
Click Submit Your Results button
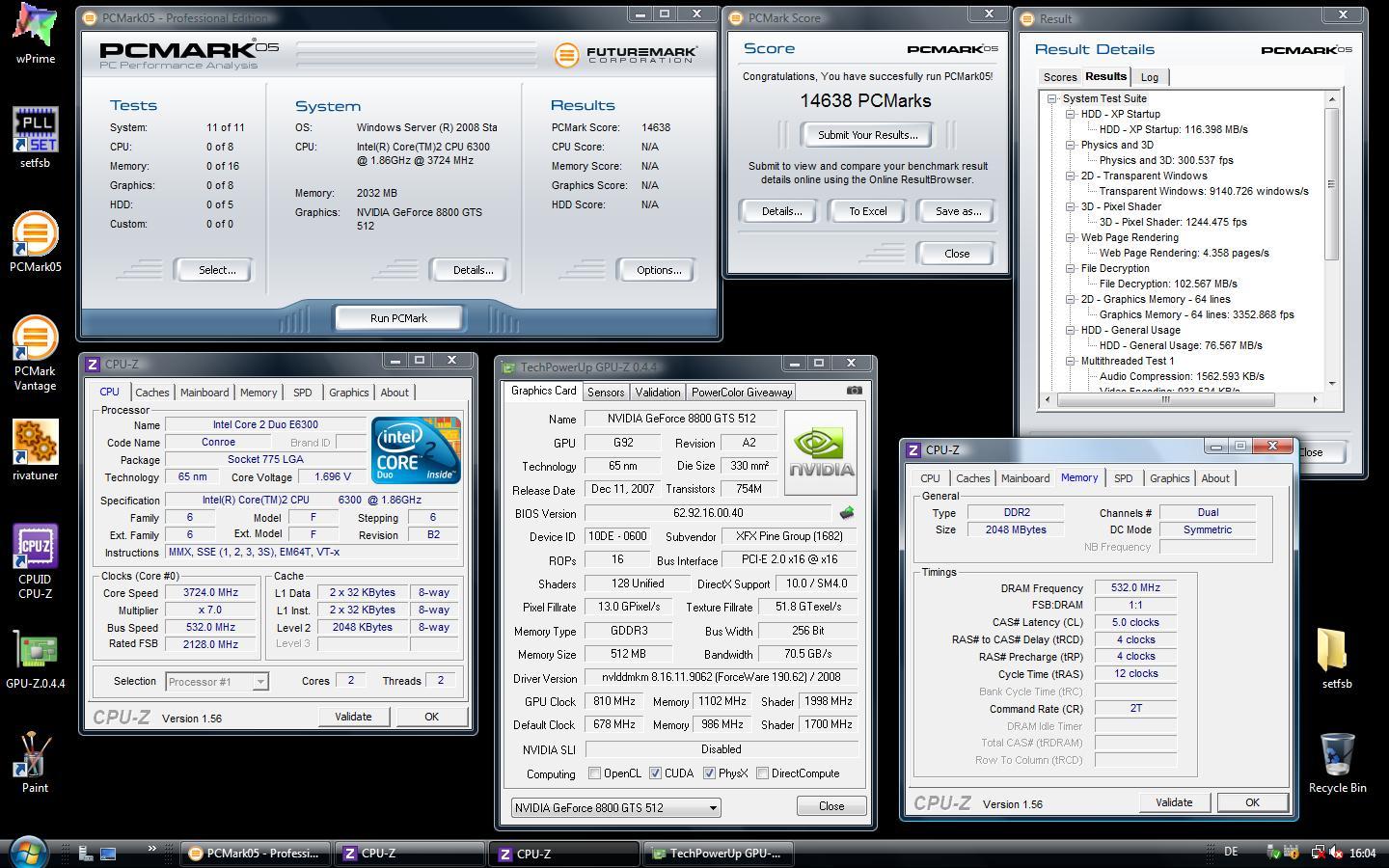(x=867, y=135)
